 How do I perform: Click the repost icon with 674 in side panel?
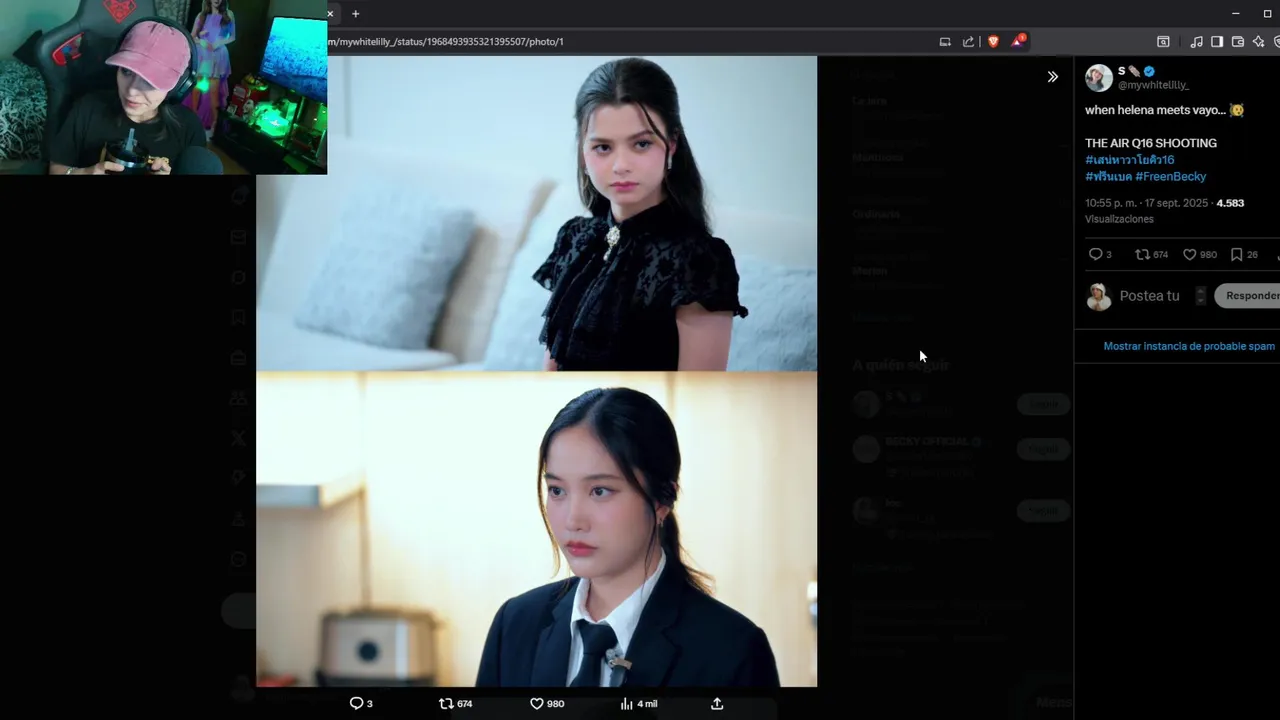(x=1152, y=255)
